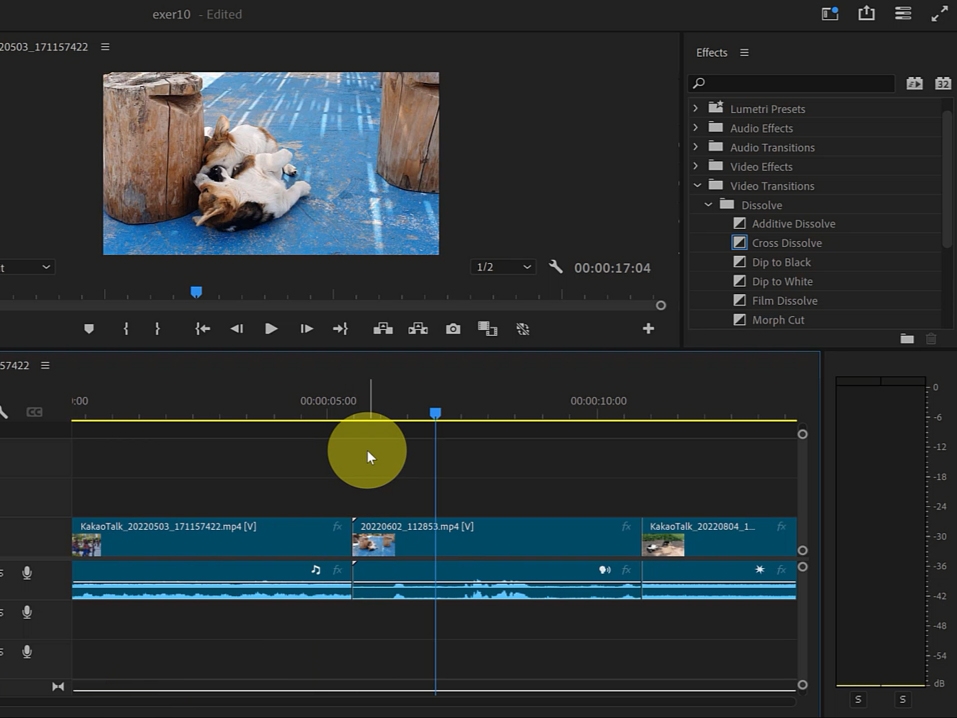
Task: Enable voice-over record on second audio track
Action: click(27, 612)
